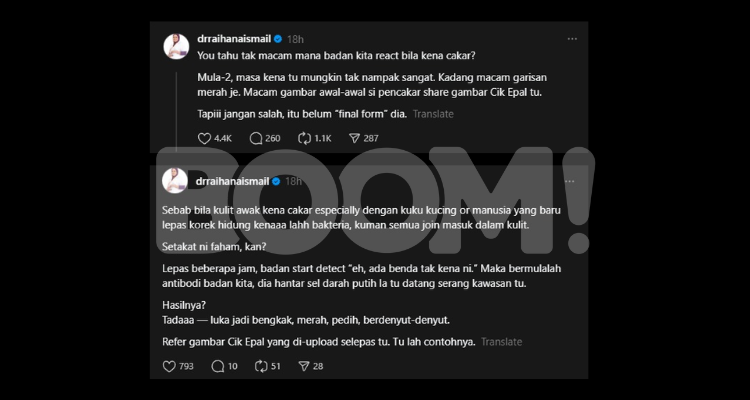Open drraihanaismail username on the second post

232,181
